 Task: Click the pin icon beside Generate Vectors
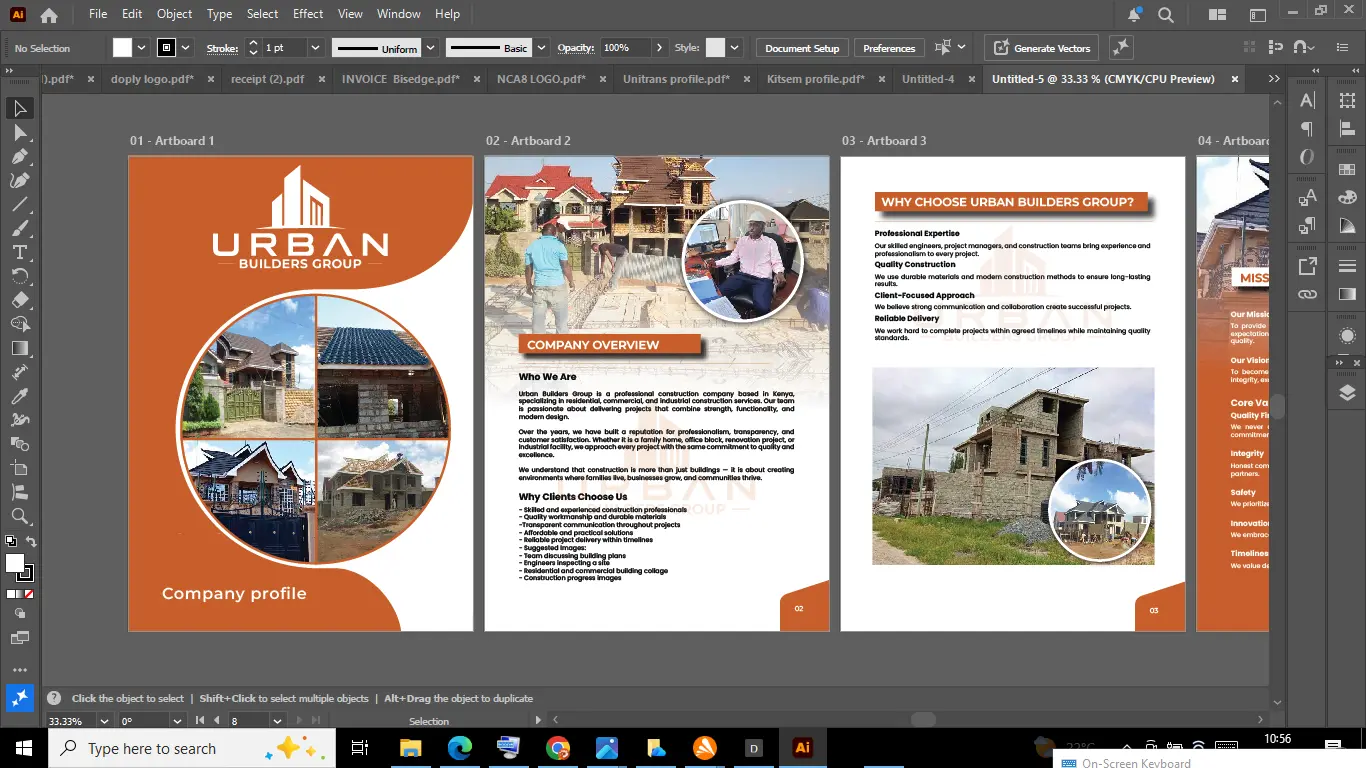(x=1121, y=47)
